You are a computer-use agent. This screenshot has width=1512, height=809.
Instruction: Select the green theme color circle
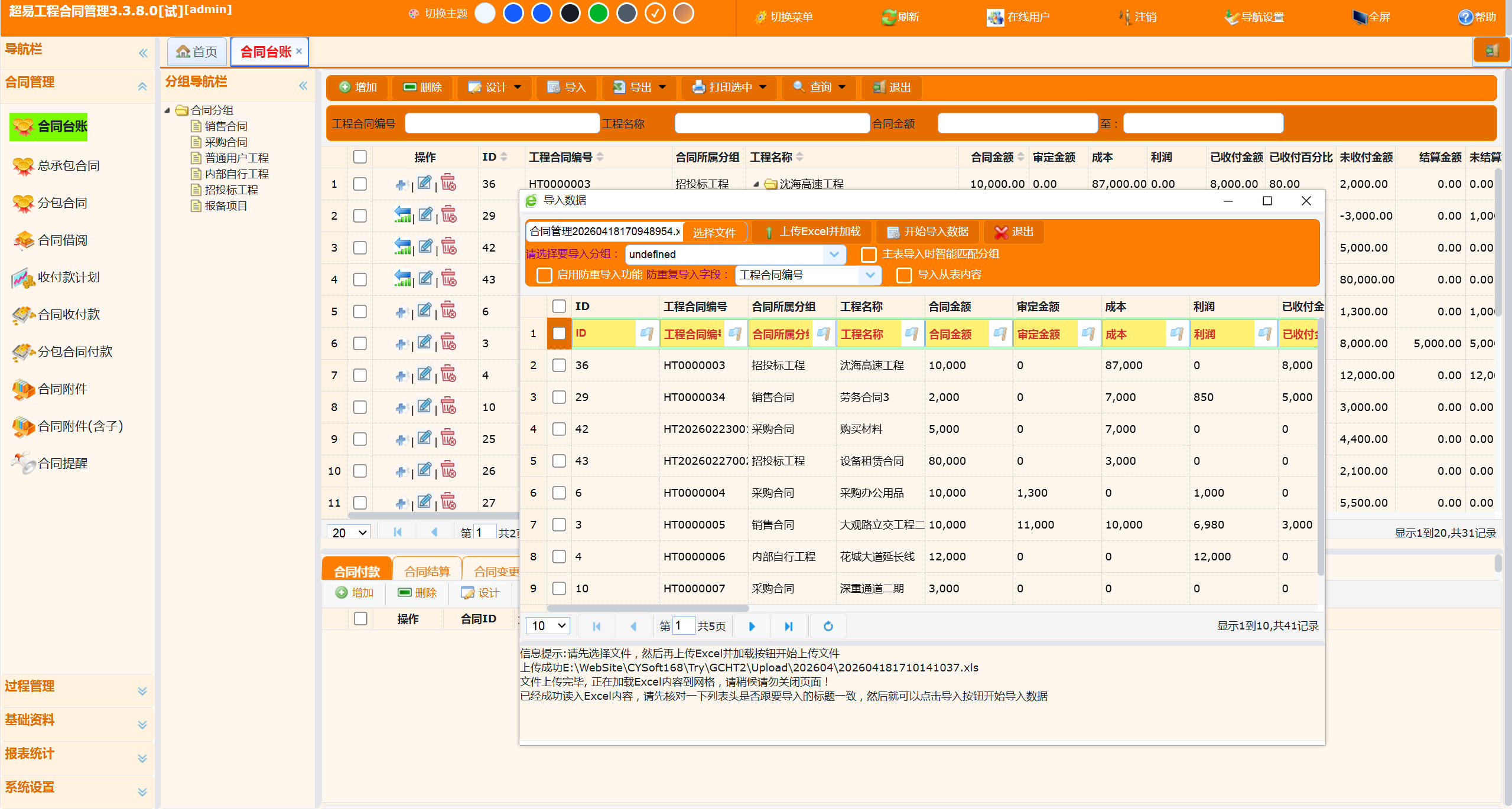pos(598,14)
